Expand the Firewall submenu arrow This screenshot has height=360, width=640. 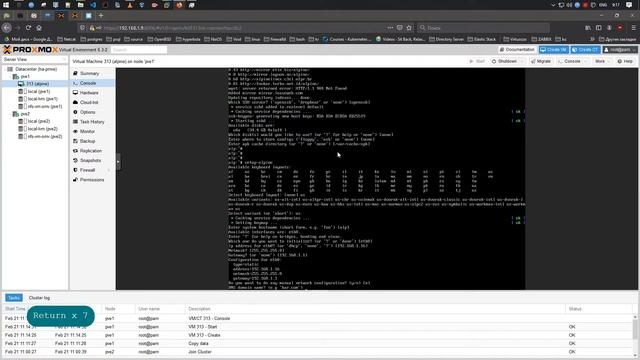coord(109,170)
